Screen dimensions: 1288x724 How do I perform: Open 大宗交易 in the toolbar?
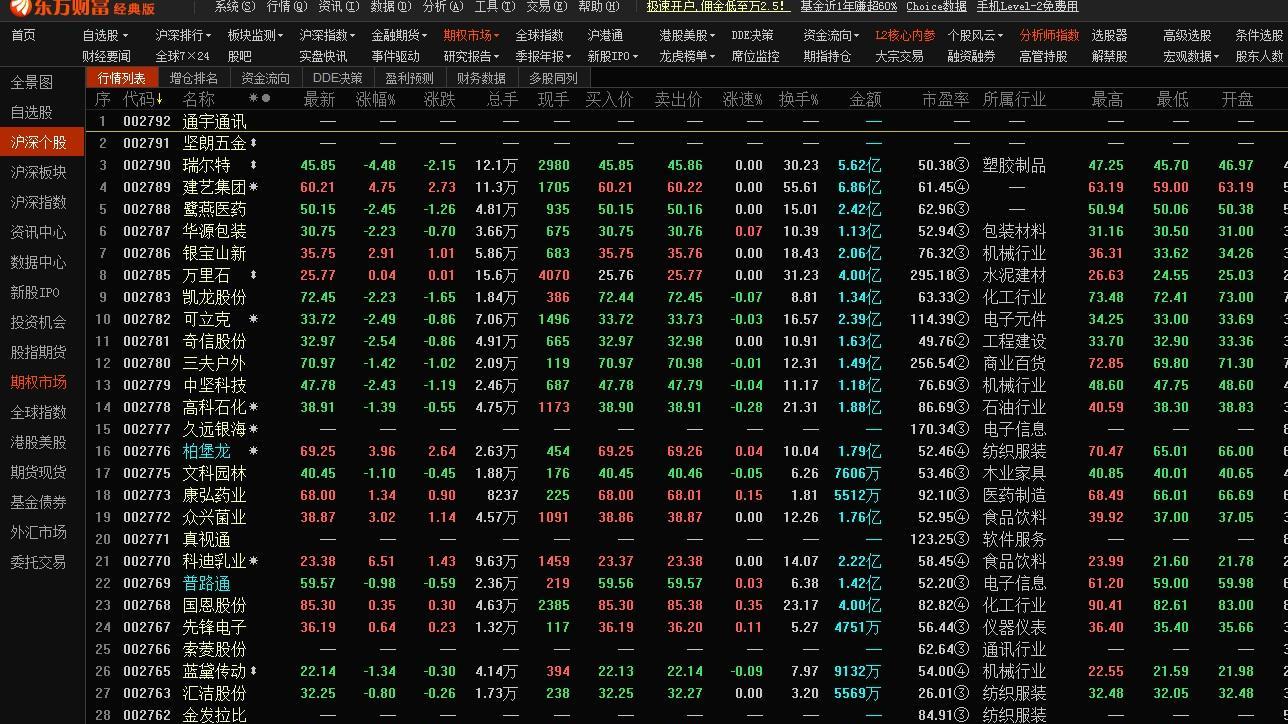point(899,57)
